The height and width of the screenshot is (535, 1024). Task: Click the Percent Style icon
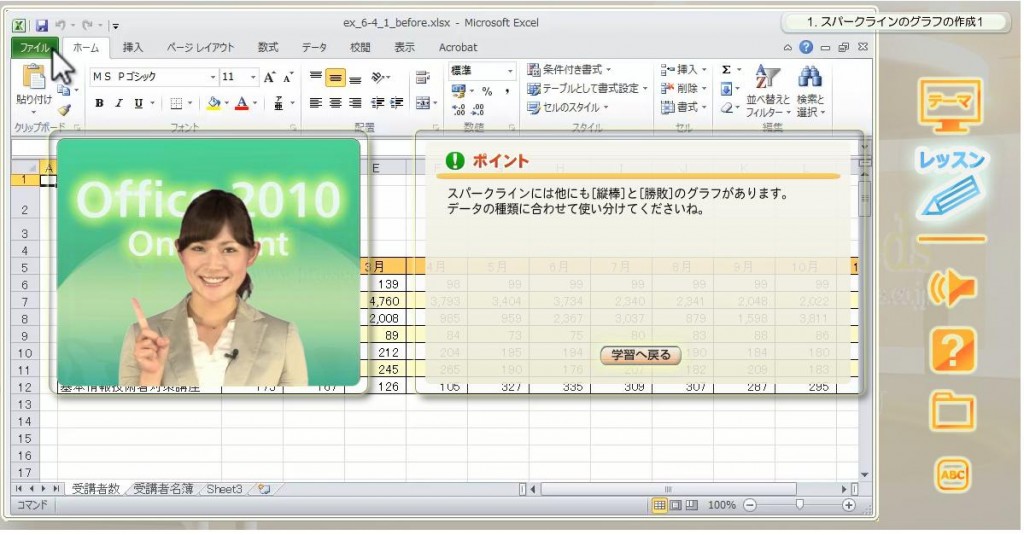pyautogui.click(x=487, y=91)
